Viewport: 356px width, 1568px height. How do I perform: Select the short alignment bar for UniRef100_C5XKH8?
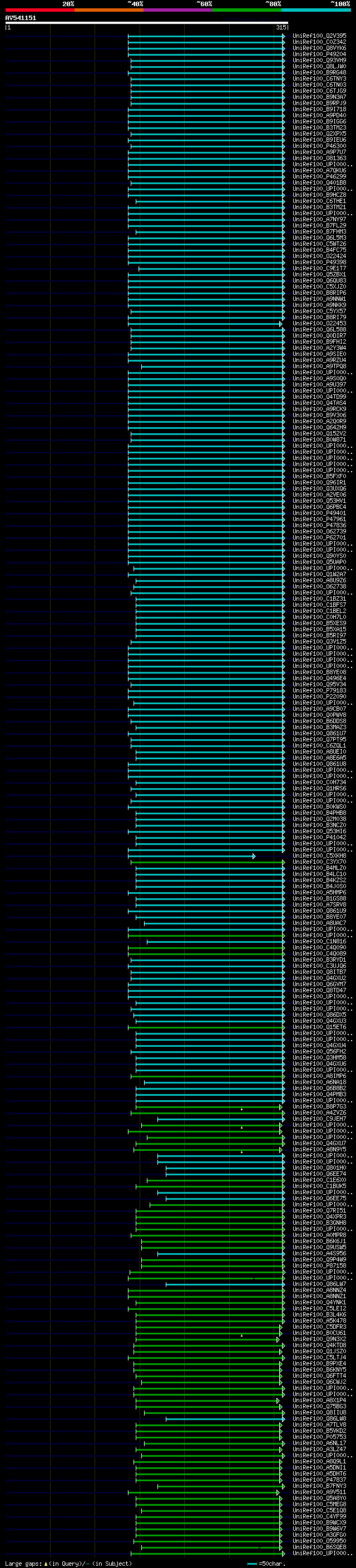coord(191,856)
